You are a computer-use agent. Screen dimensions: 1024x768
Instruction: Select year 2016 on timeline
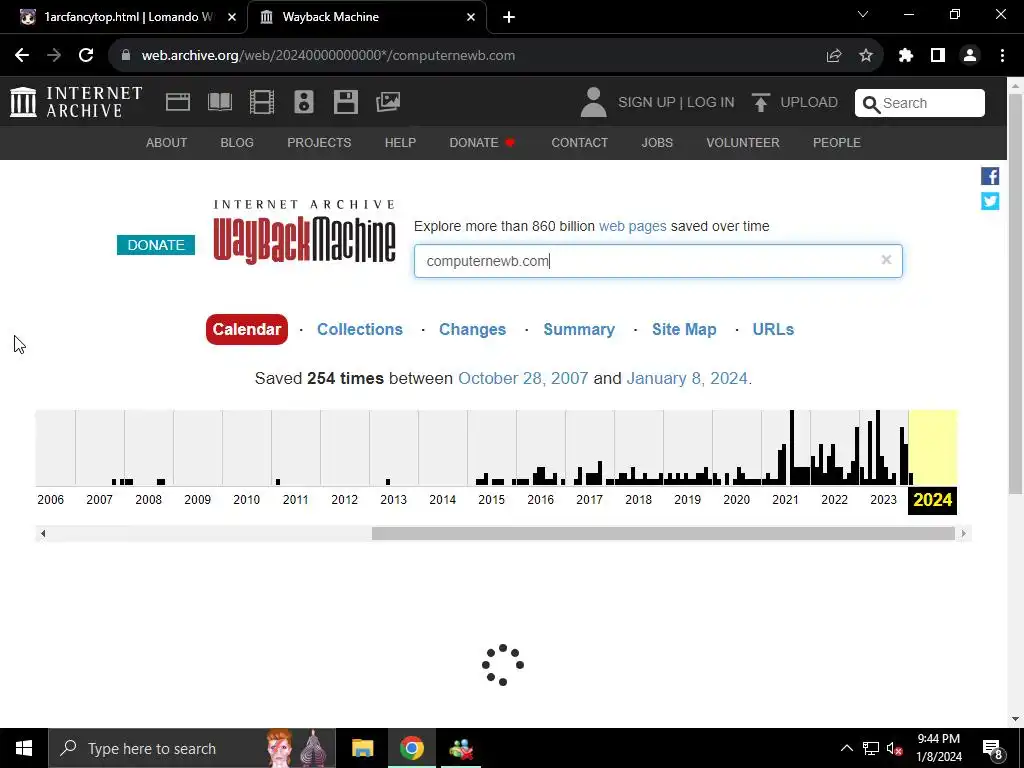[541, 500]
